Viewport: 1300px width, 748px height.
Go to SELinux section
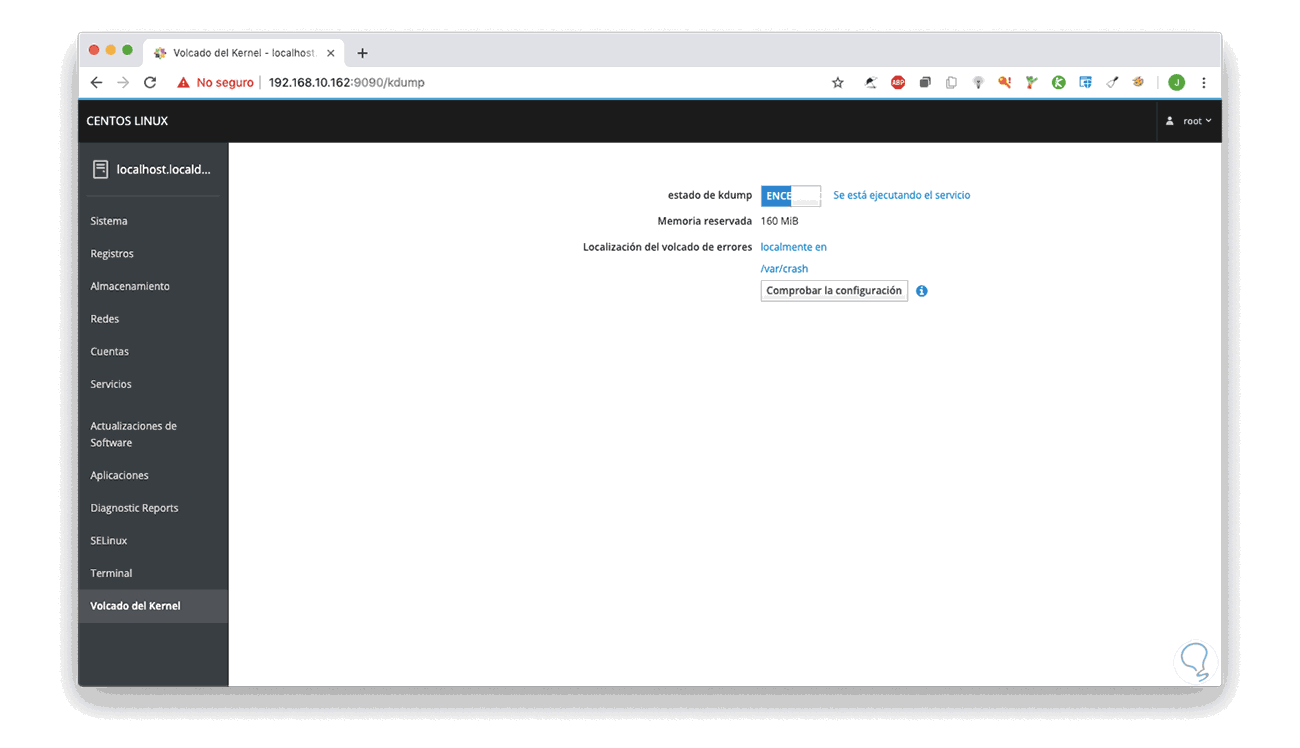click(x=153, y=541)
